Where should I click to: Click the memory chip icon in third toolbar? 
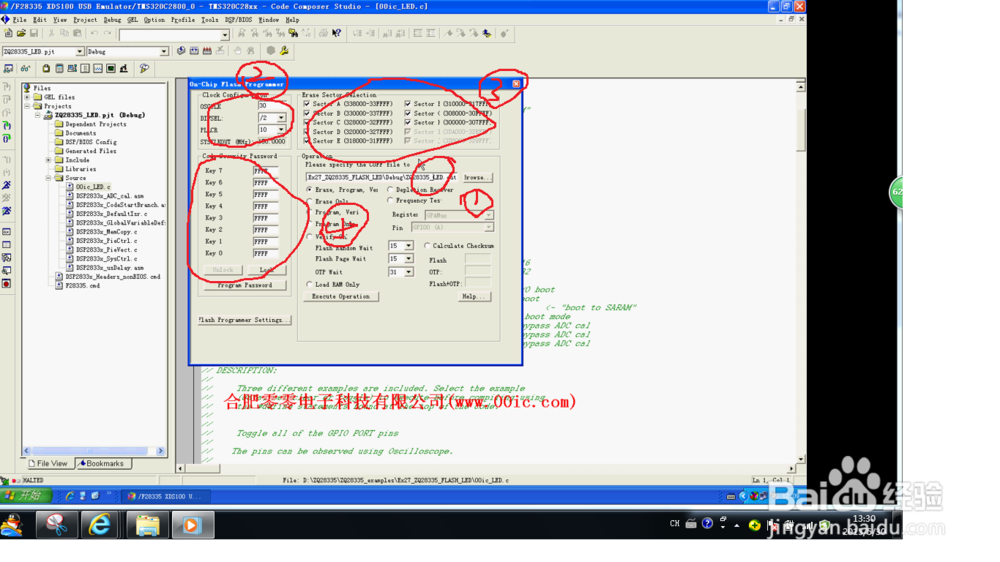point(59,68)
